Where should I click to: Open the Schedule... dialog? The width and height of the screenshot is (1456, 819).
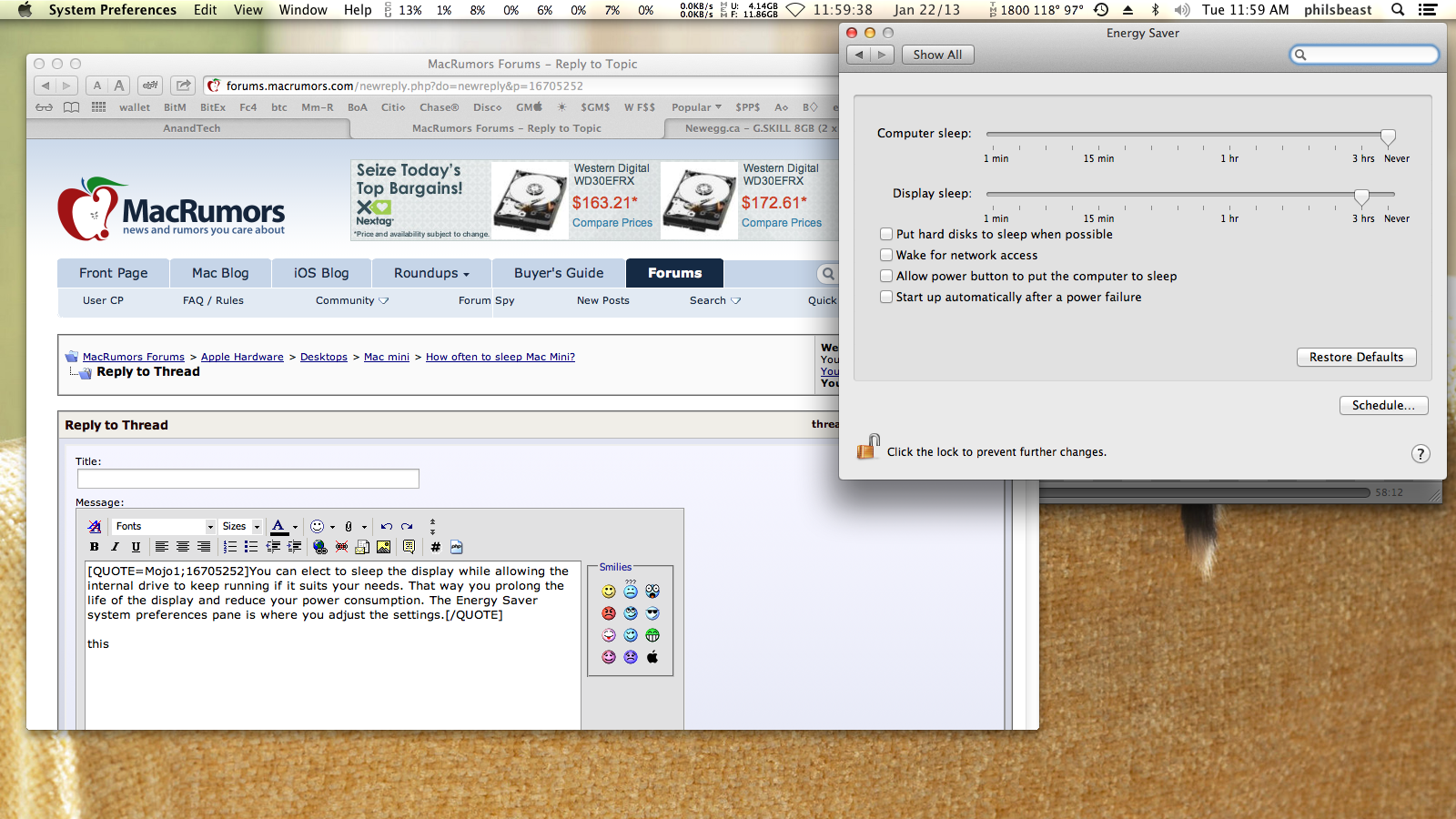pyautogui.click(x=1384, y=406)
